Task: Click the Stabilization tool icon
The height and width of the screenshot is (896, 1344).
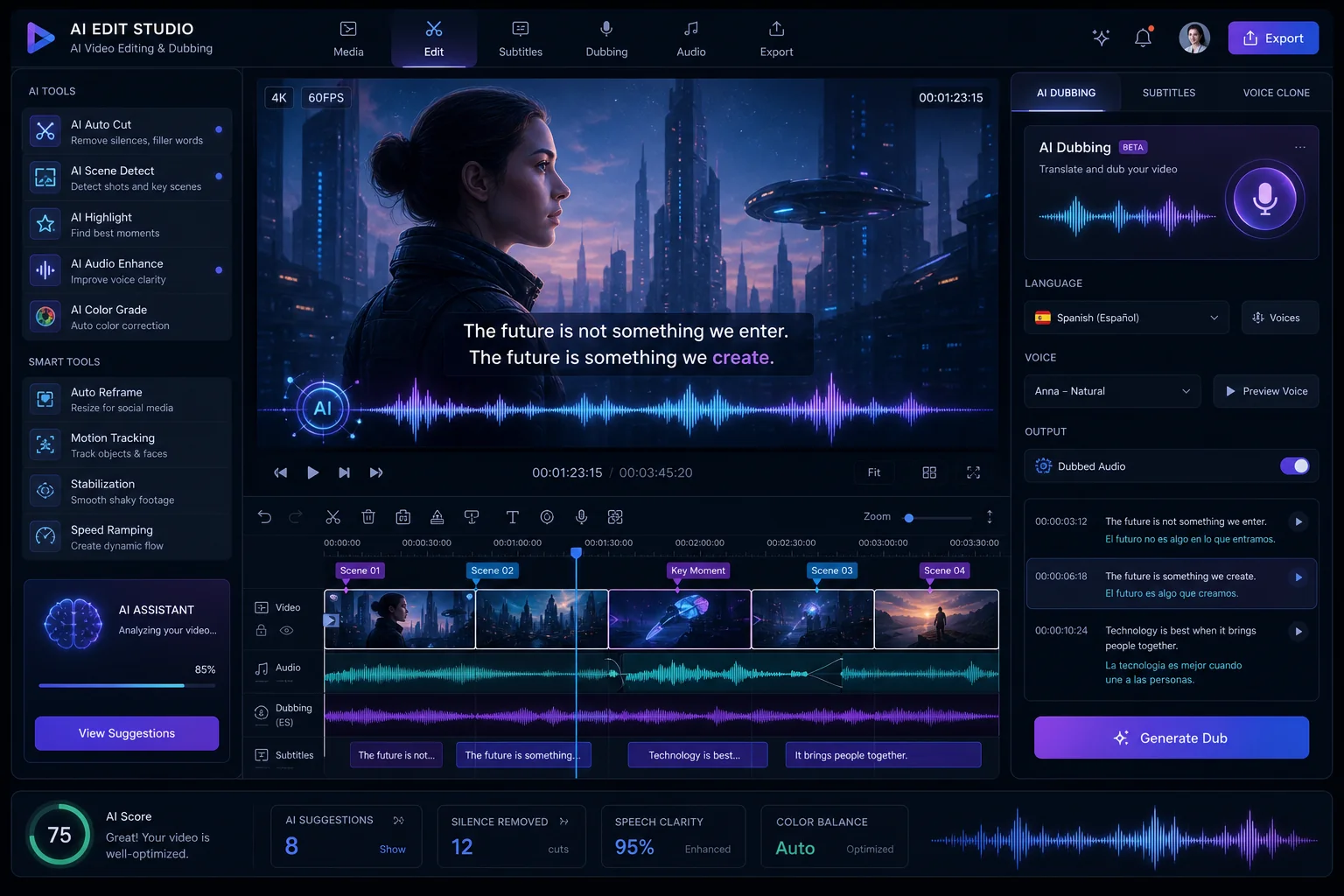Action: 45,491
